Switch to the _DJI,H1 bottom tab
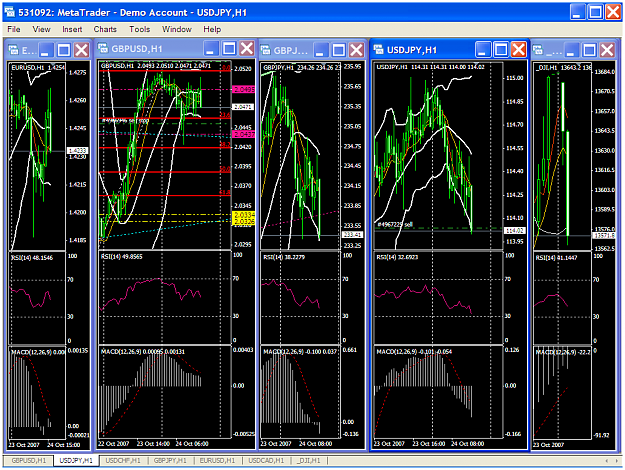 click(309, 460)
